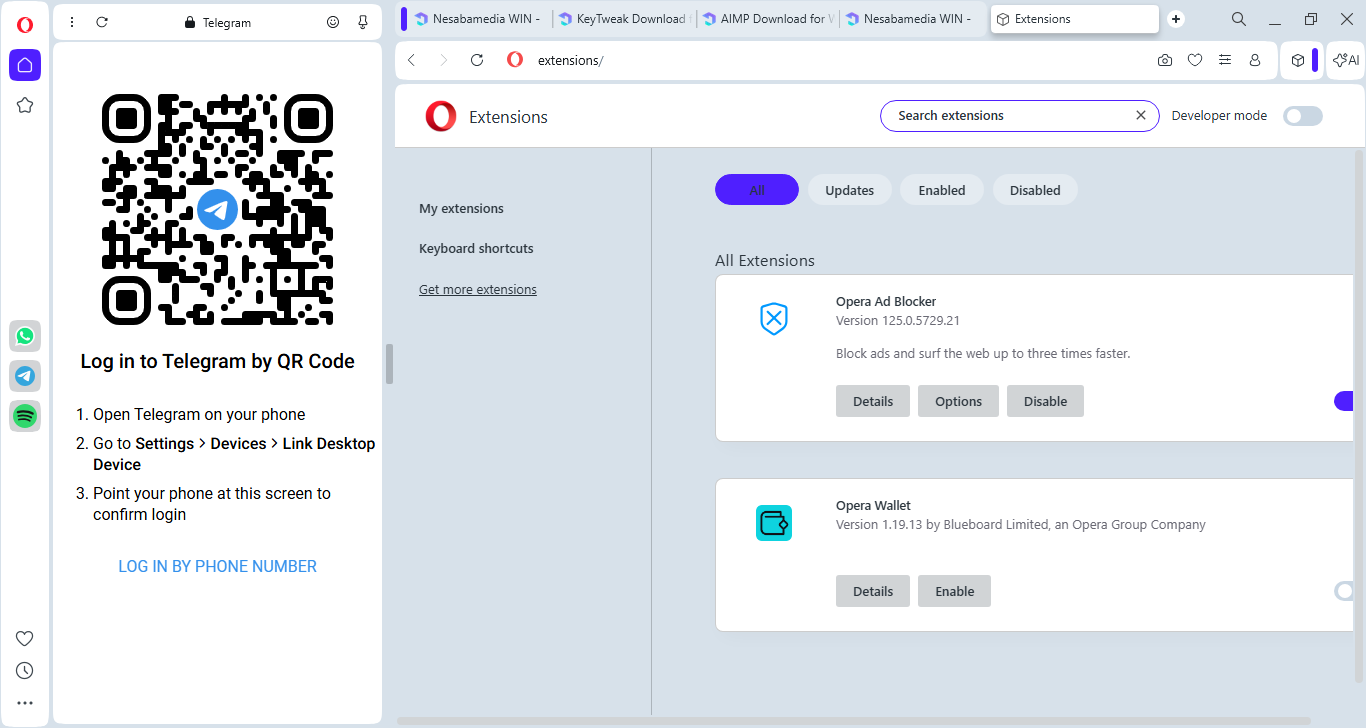1366x728 pixels.
Task: Open Spotify in the sidebar
Action: (25, 415)
